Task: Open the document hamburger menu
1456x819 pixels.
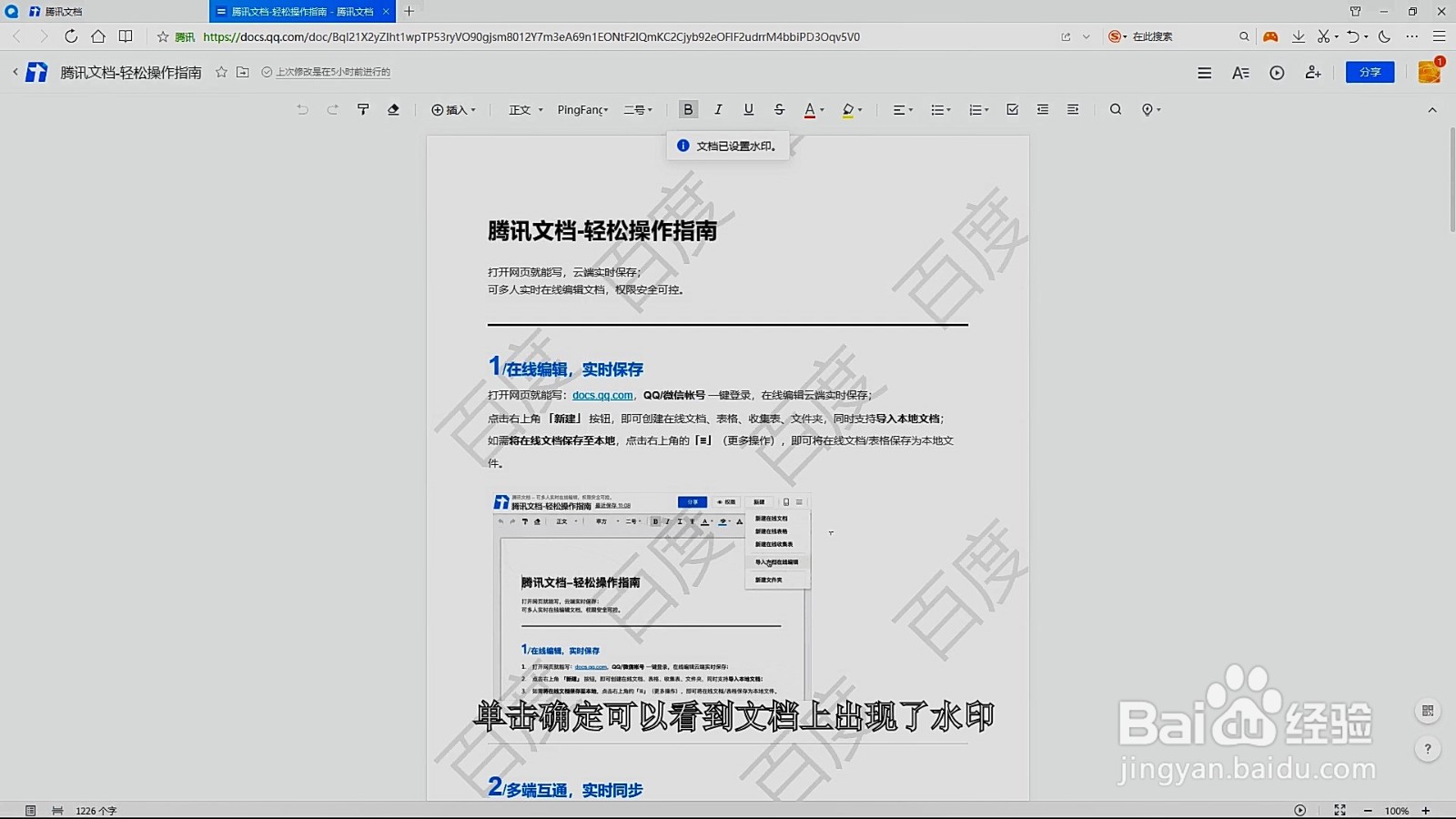Action: tap(1204, 73)
